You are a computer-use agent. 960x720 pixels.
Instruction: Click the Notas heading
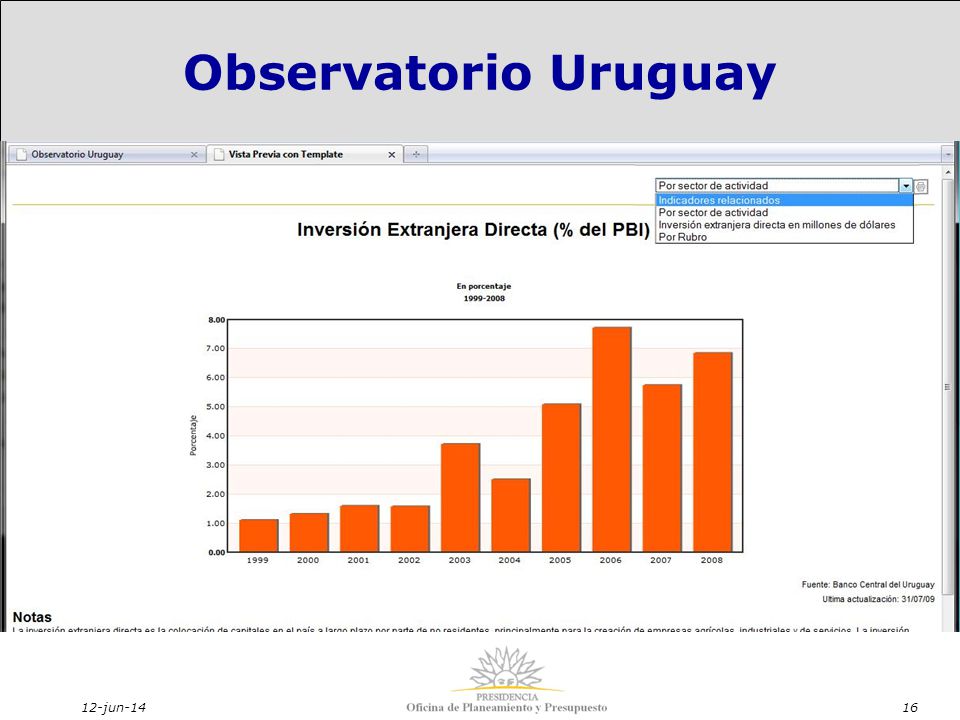32,617
